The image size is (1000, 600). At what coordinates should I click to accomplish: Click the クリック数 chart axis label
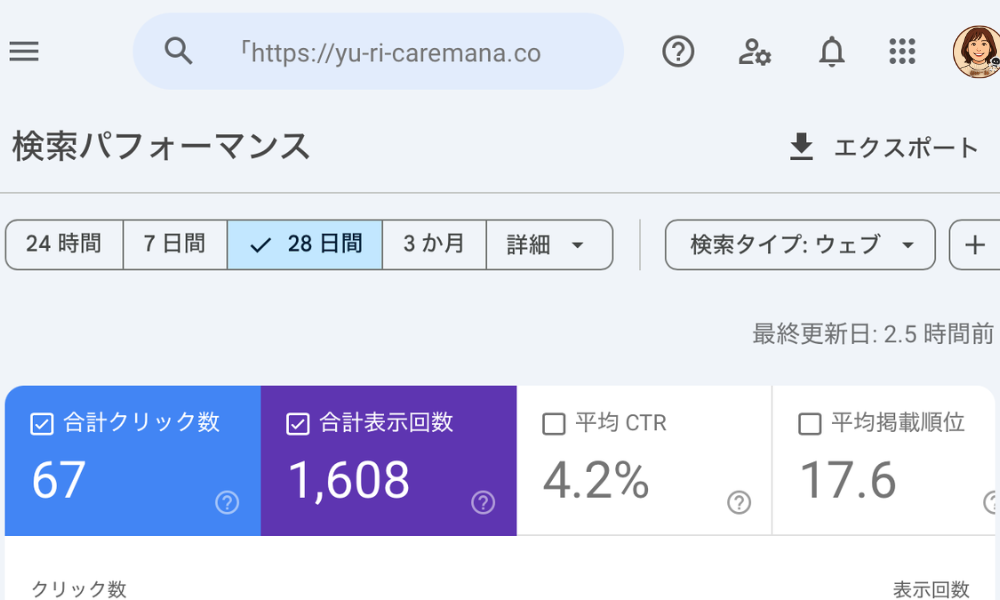(x=79, y=589)
